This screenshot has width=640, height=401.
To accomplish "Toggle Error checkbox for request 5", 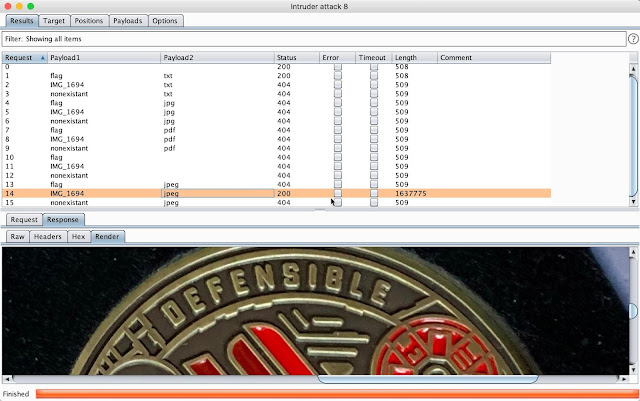I will 338,112.
